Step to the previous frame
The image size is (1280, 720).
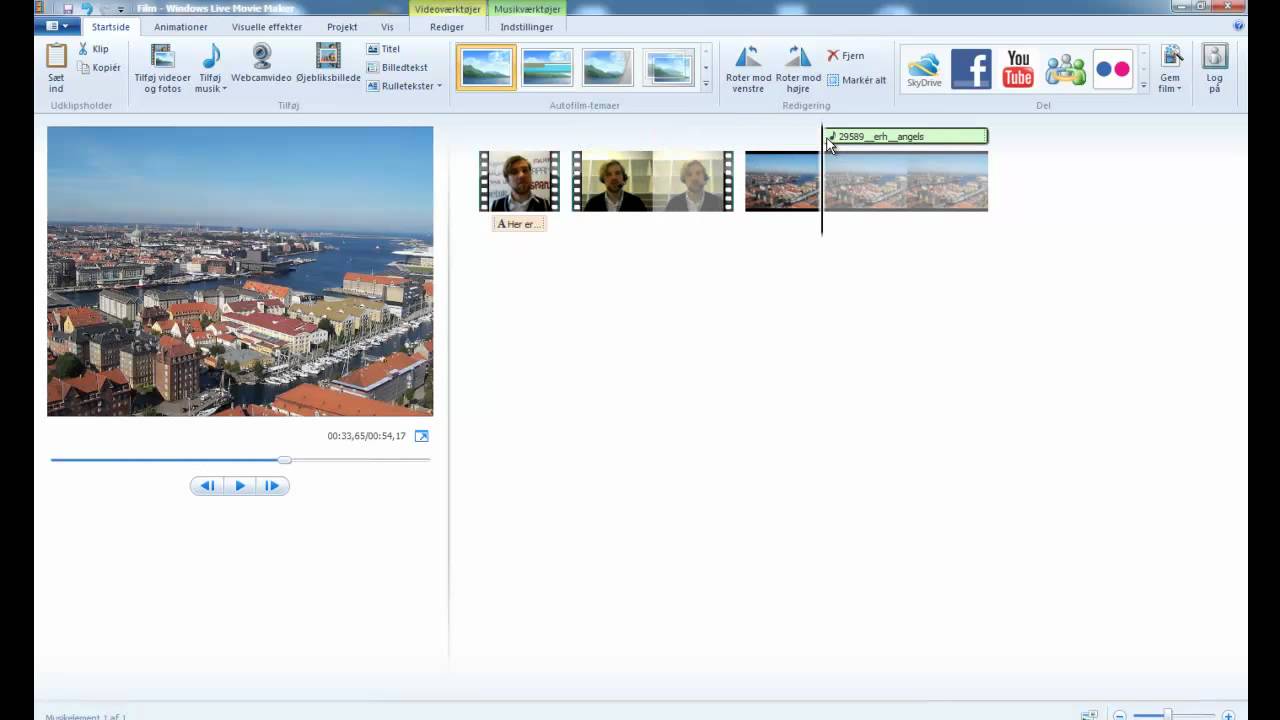(x=207, y=486)
